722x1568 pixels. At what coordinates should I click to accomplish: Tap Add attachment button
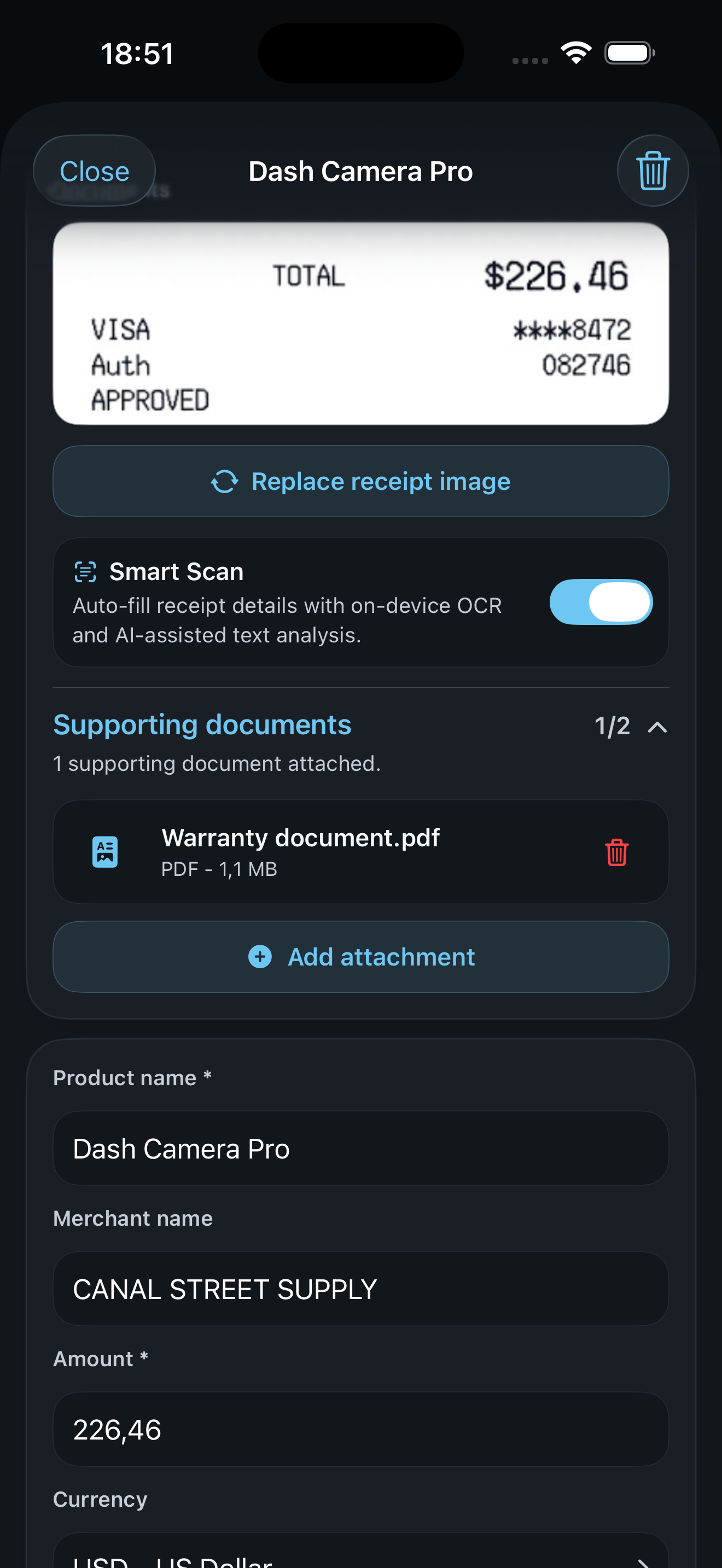[x=361, y=956]
